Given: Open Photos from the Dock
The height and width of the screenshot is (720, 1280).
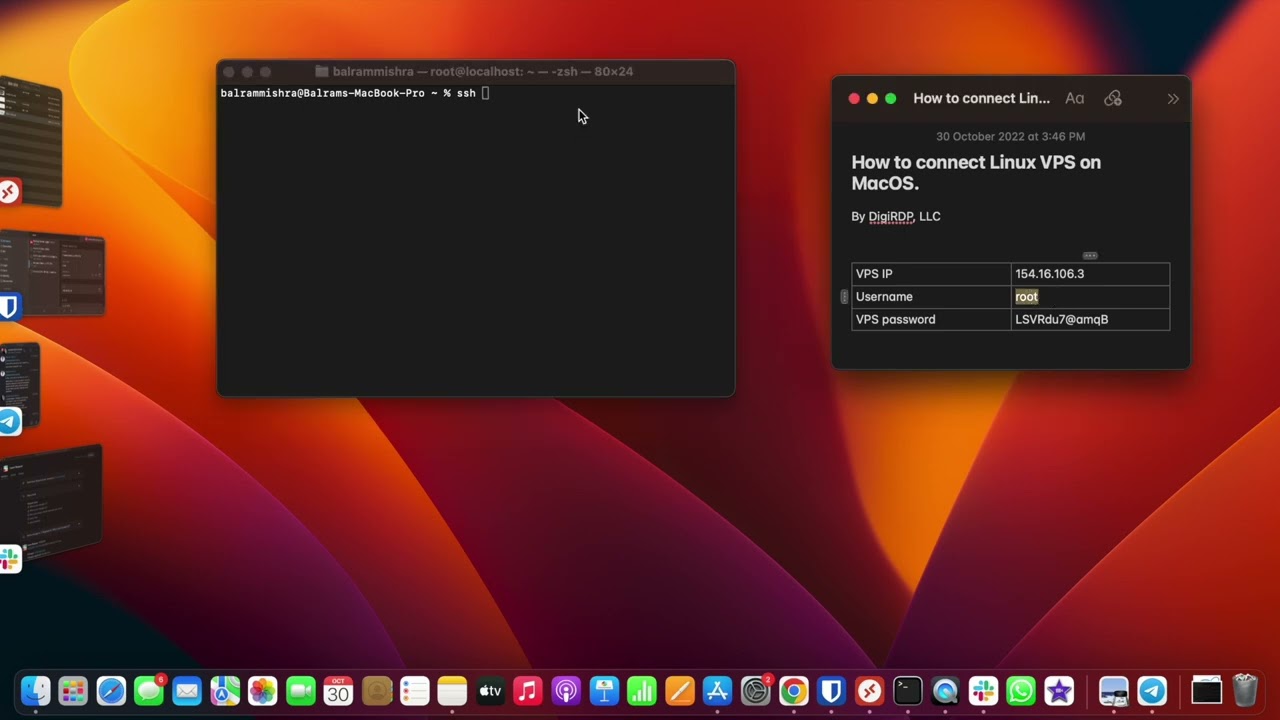Looking at the screenshot, I should (x=263, y=691).
